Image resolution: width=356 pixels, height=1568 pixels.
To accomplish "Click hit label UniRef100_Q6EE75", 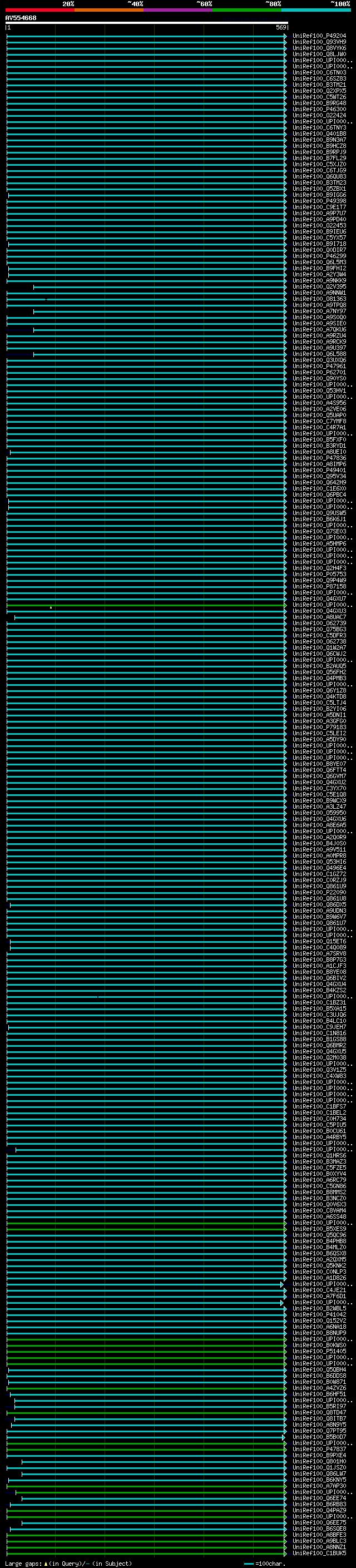I will [x=319, y=1522].
